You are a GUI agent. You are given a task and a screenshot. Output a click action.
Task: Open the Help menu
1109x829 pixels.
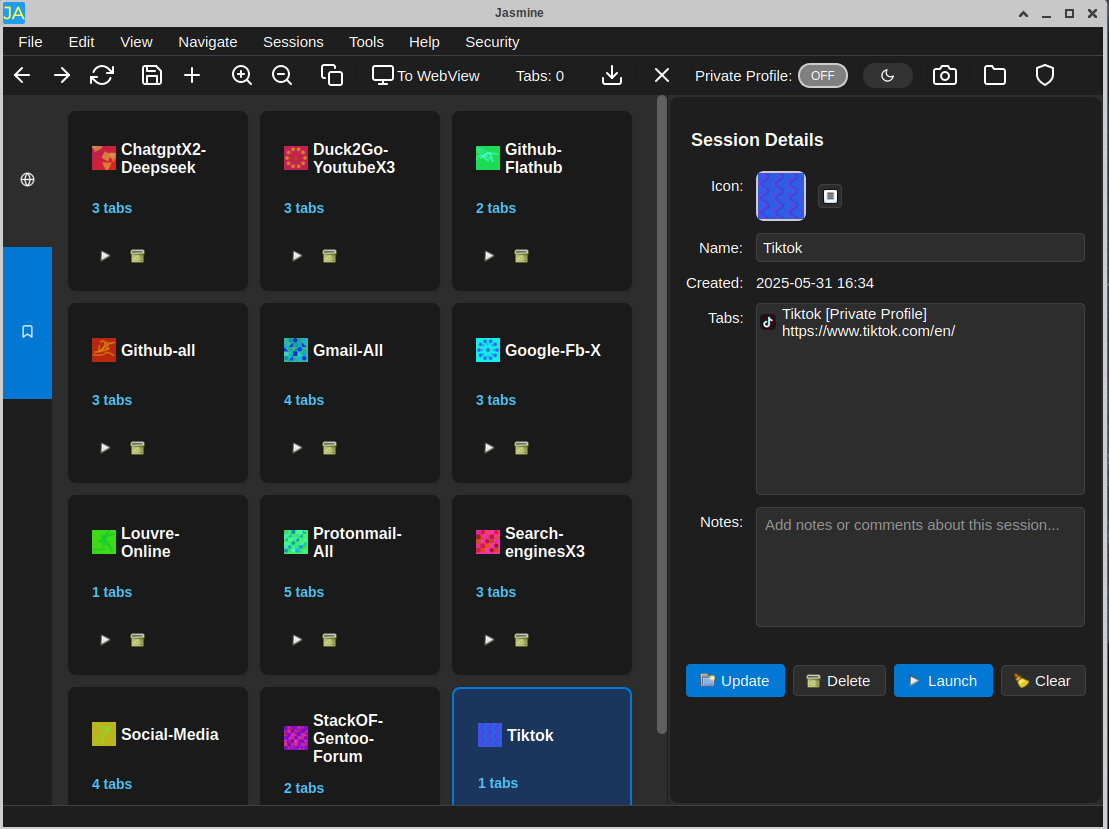click(424, 42)
